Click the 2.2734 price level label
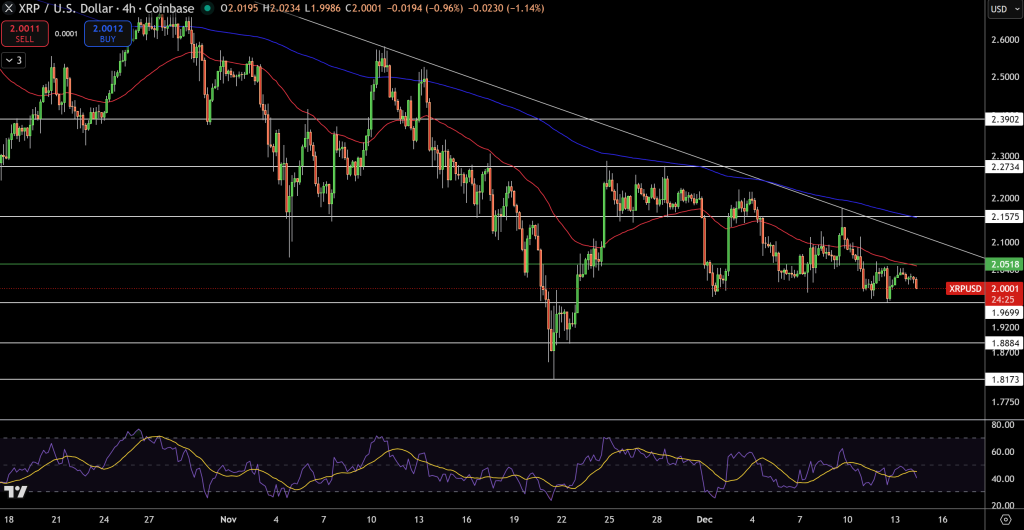 coord(1004,167)
